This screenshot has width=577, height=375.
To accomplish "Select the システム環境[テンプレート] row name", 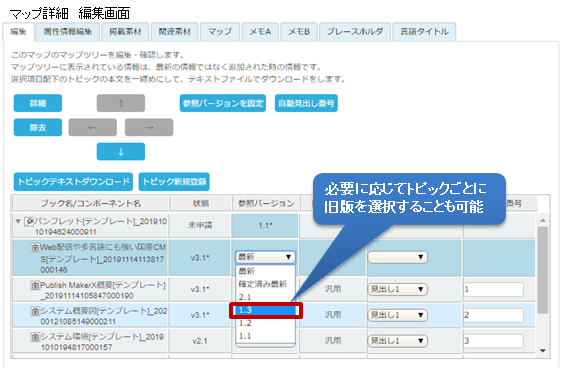I will click(102, 342).
